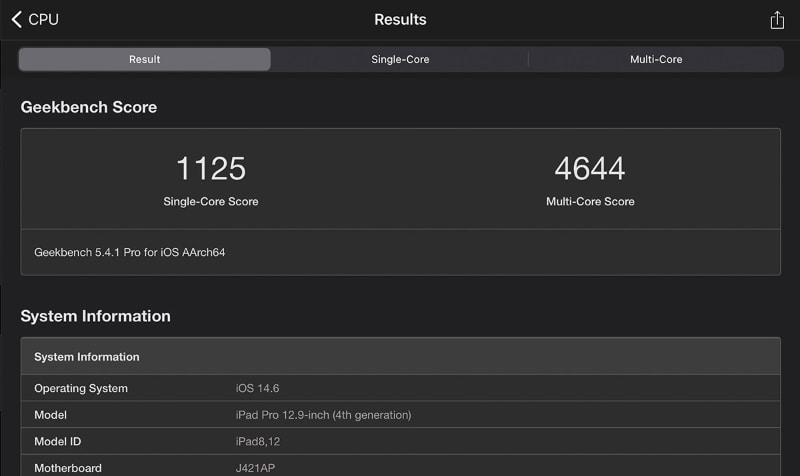Click the Model ID row label
This screenshot has width=800, height=476.
58,441
